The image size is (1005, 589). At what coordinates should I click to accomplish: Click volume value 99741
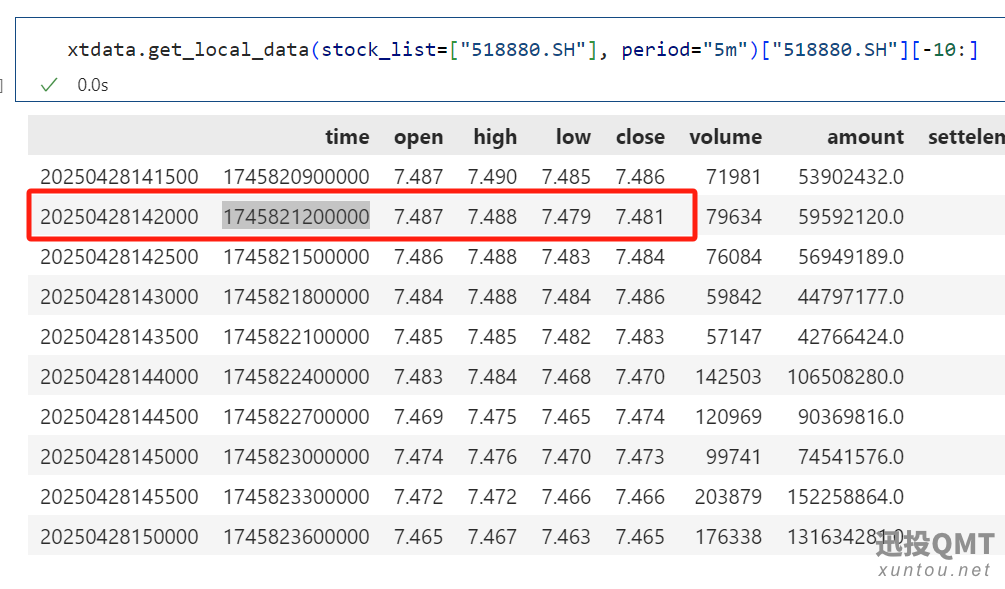click(734, 457)
